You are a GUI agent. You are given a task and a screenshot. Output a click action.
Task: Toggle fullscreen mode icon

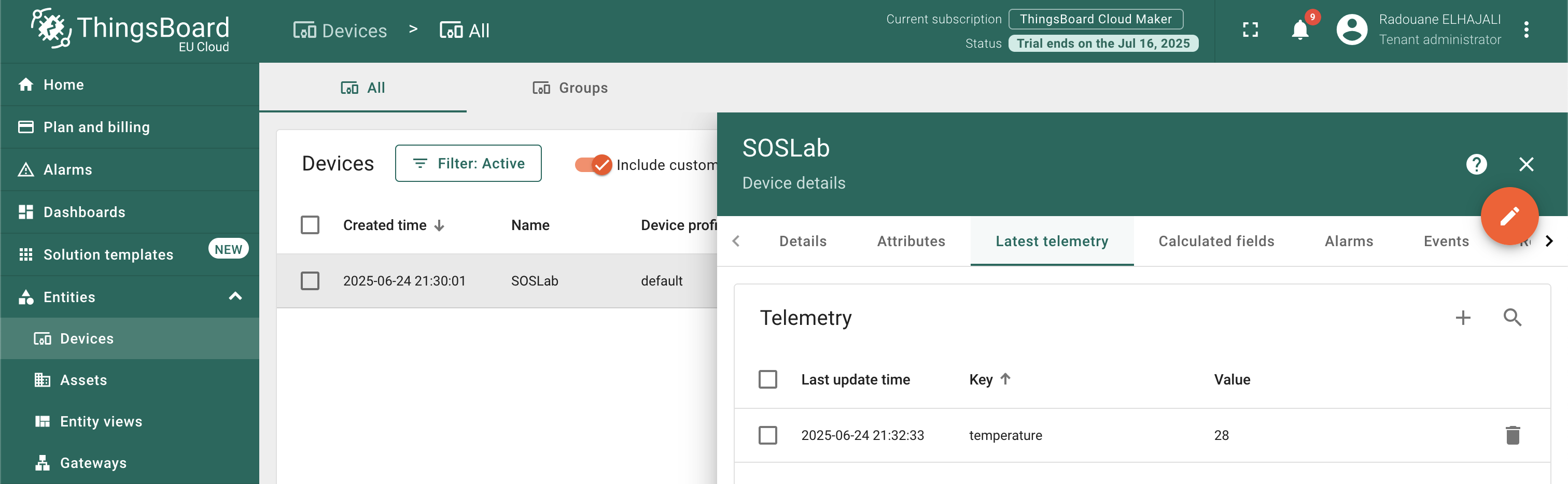(x=1250, y=30)
